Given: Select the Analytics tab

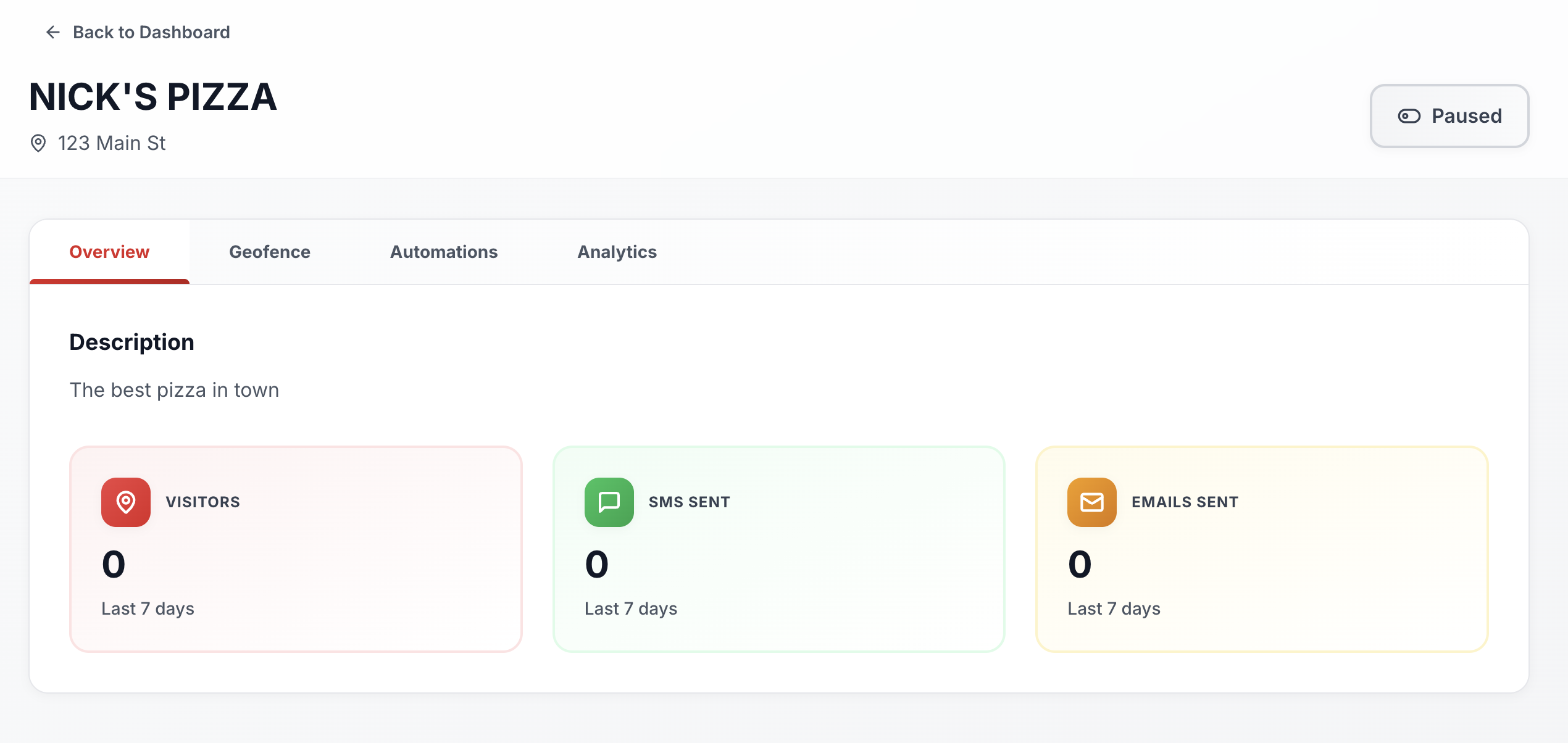Looking at the screenshot, I should point(617,252).
